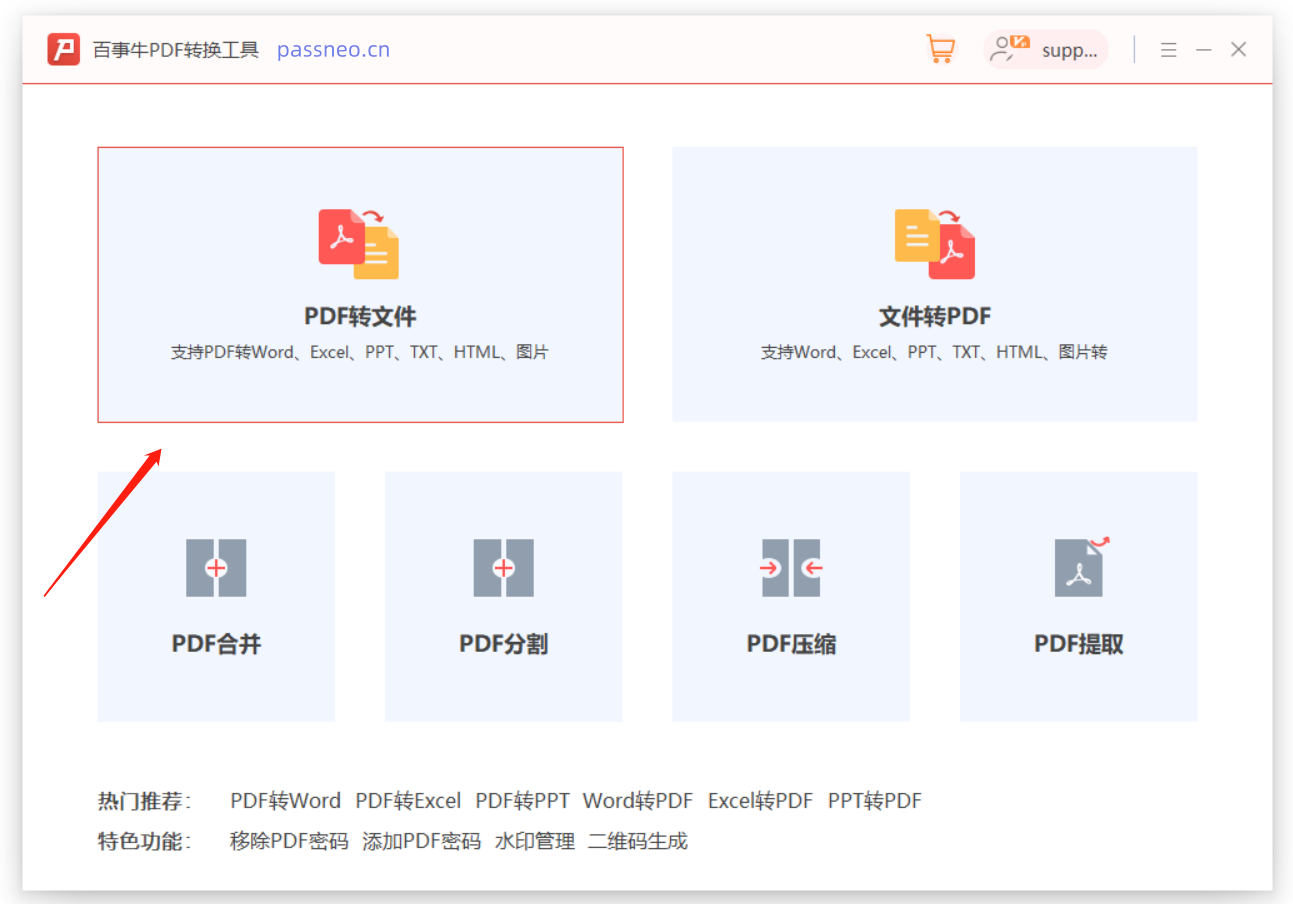Screen dimensions: 1293x904
Task: Open the 二维码生成 feature link
Action: coord(638,841)
